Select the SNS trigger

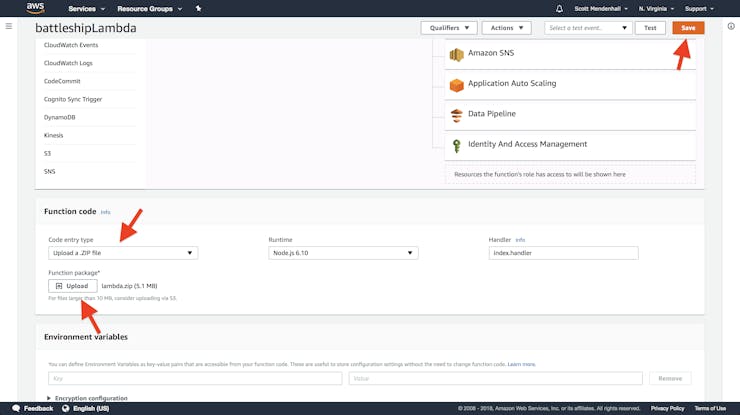coord(50,171)
